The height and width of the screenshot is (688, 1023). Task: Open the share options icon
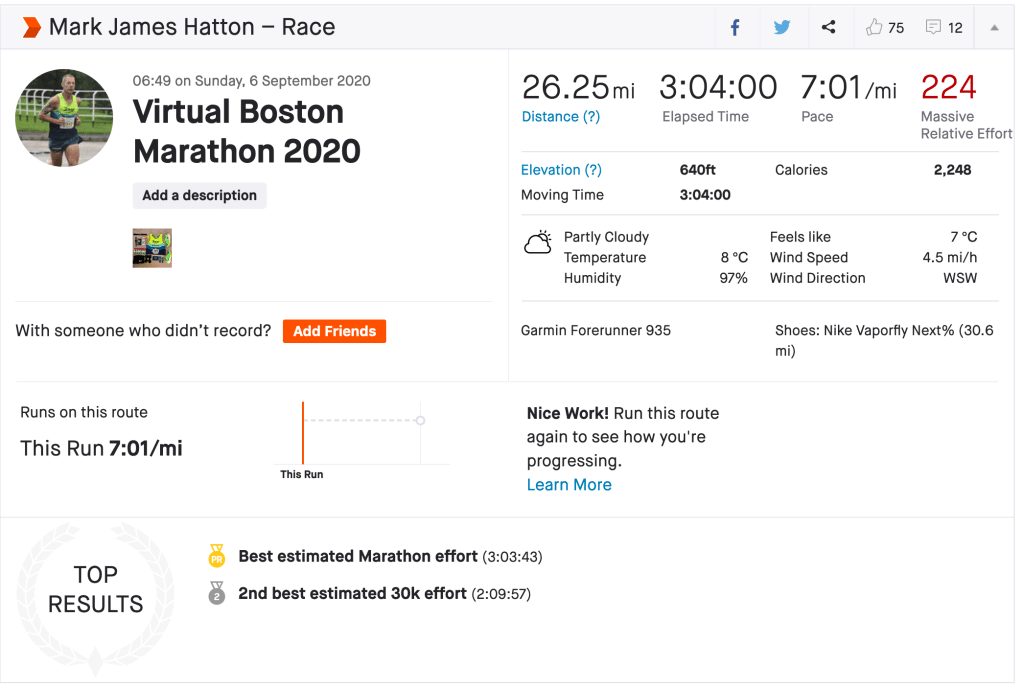click(828, 27)
